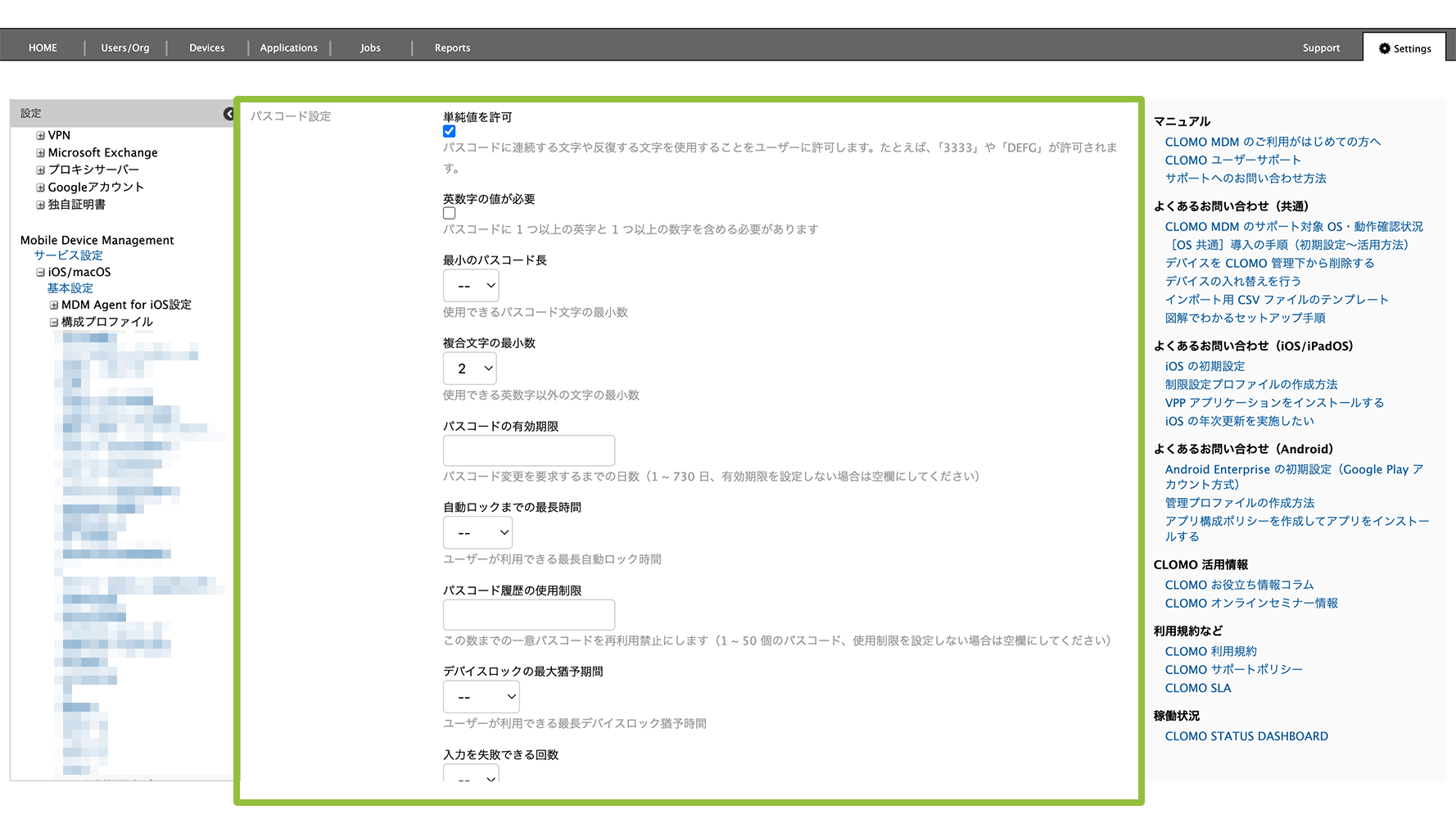
Task: Click the サービス設定 link
Action: click(x=68, y=256)
